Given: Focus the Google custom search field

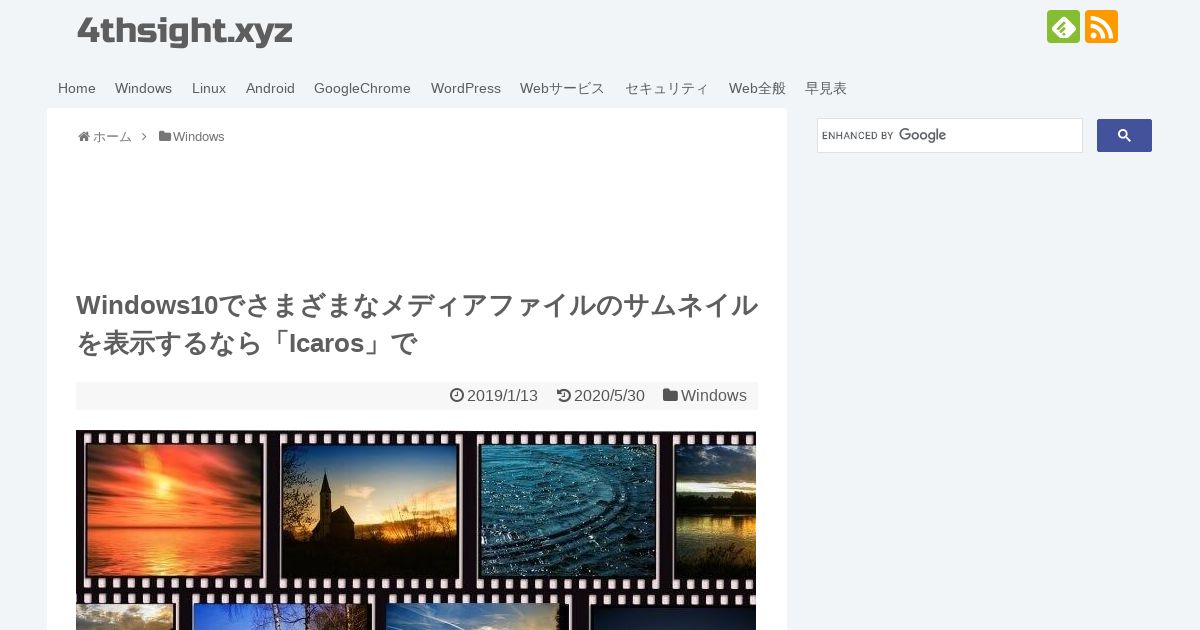Looking at the screenshot, I should coord(950,136).
